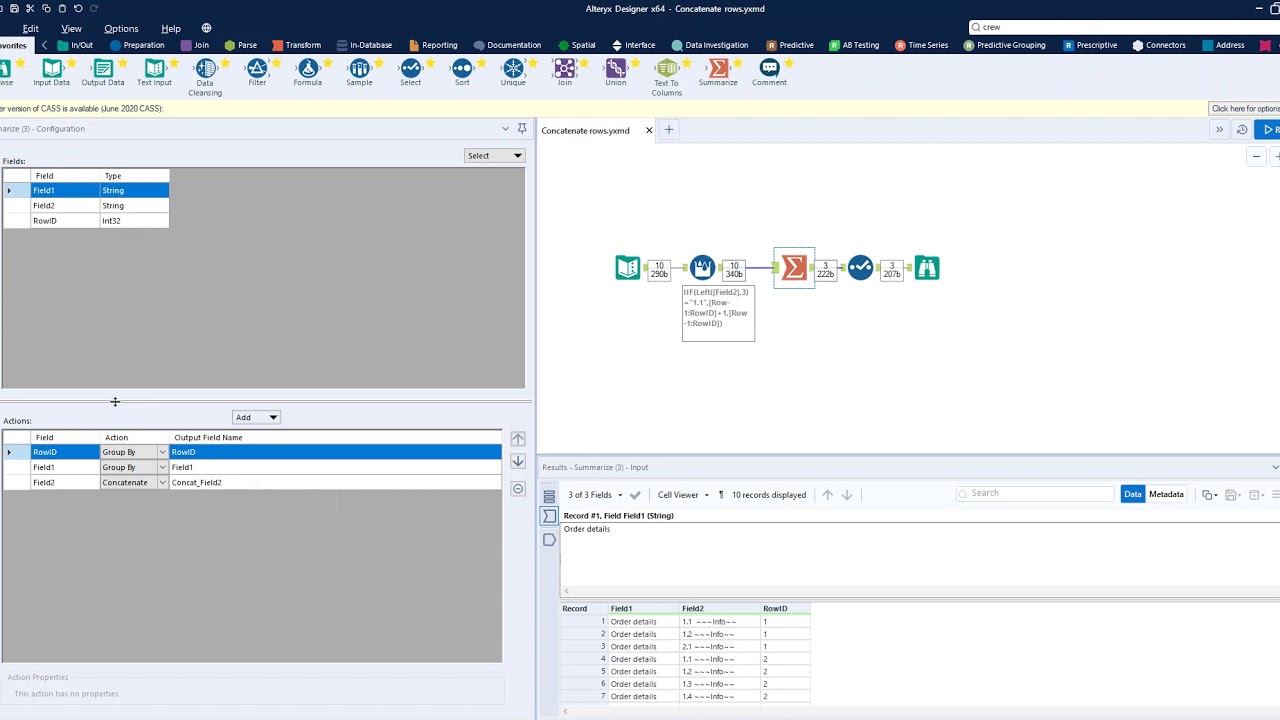
Task: Toggle favorite star on Comment tool
Action: pyautogui.click(x=789, y=64)
